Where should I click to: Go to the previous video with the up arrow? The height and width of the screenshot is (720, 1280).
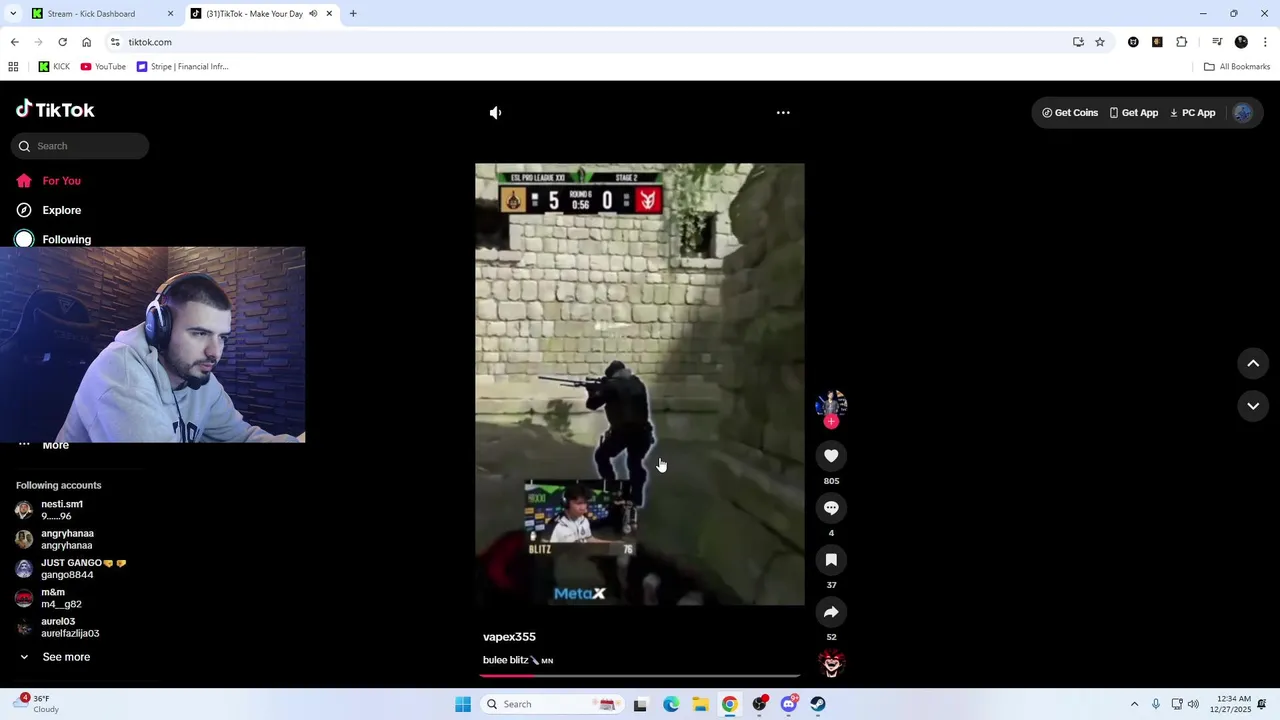1253,364
